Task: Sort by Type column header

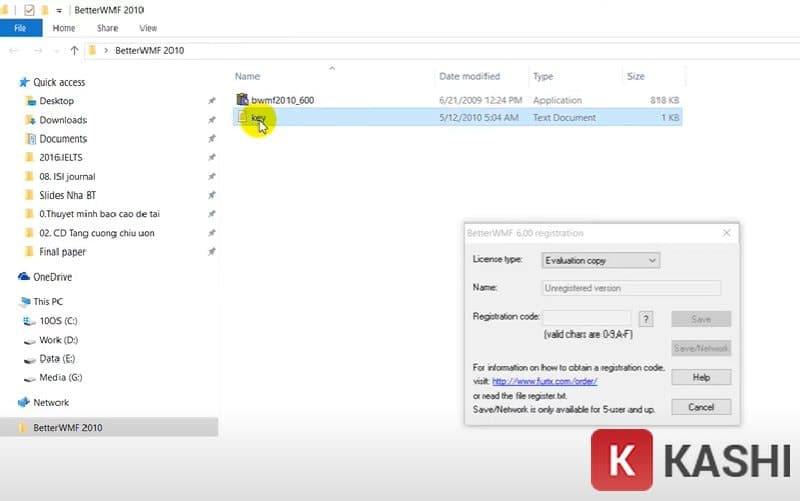Action: pos(543,77)
